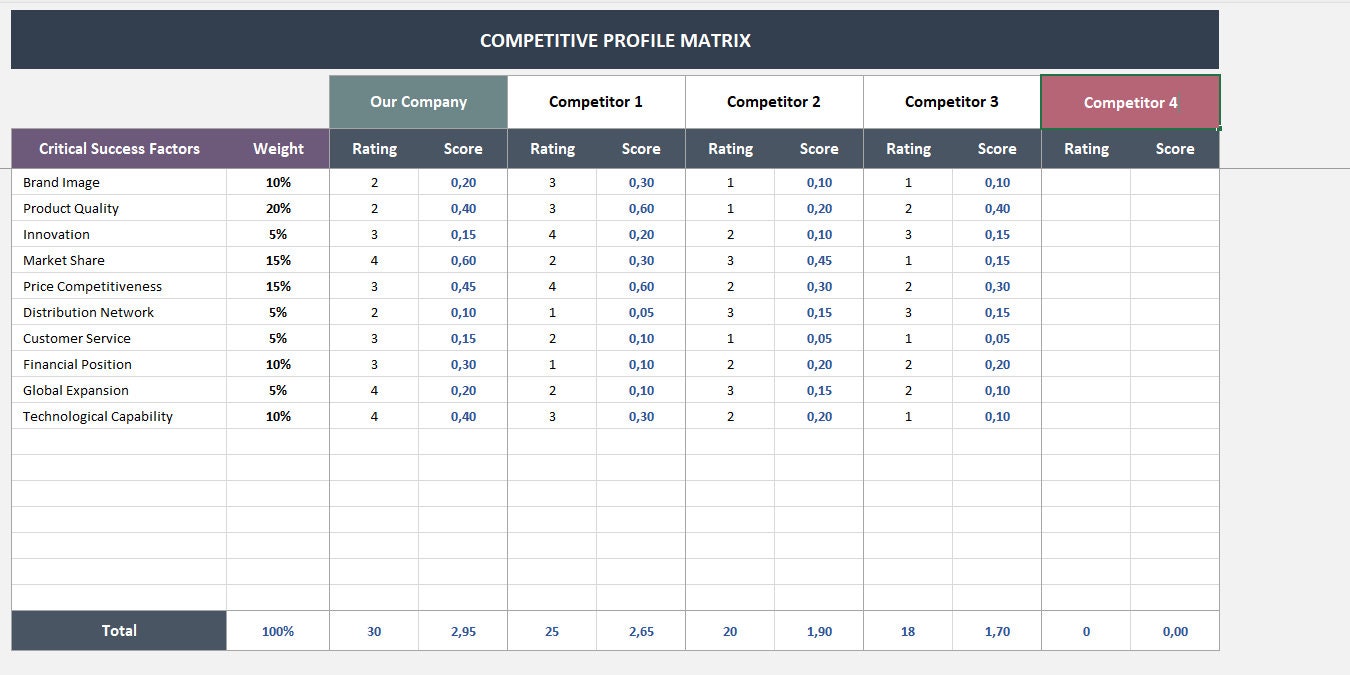Select the Competitor 2 header

click(x=773, y=101)
